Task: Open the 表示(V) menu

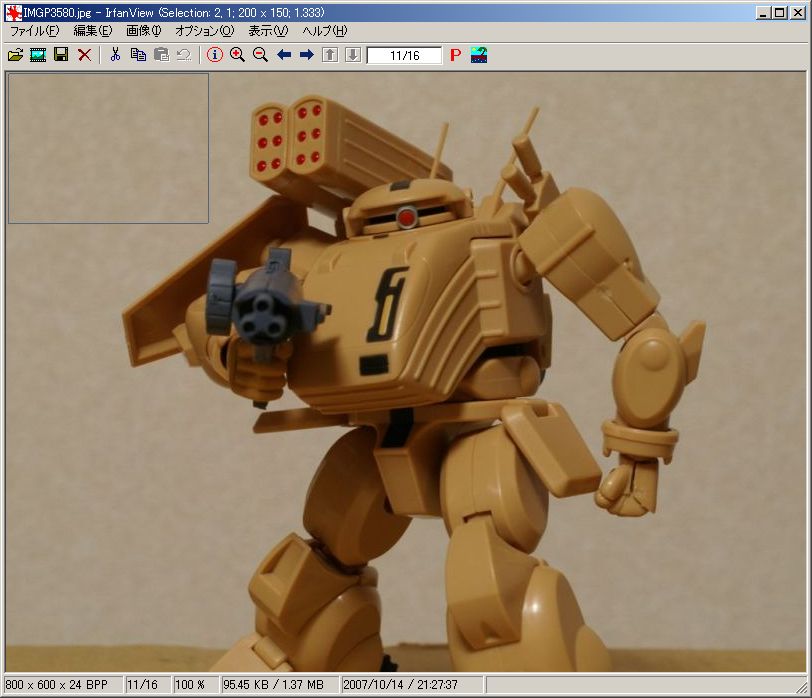Action: click(267, 31)
